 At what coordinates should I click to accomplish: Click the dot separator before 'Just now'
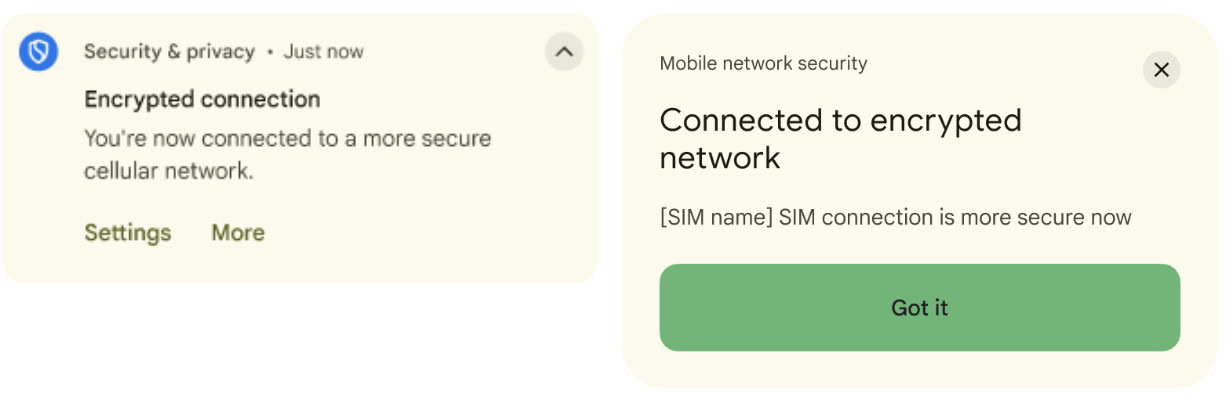[270, 52]
